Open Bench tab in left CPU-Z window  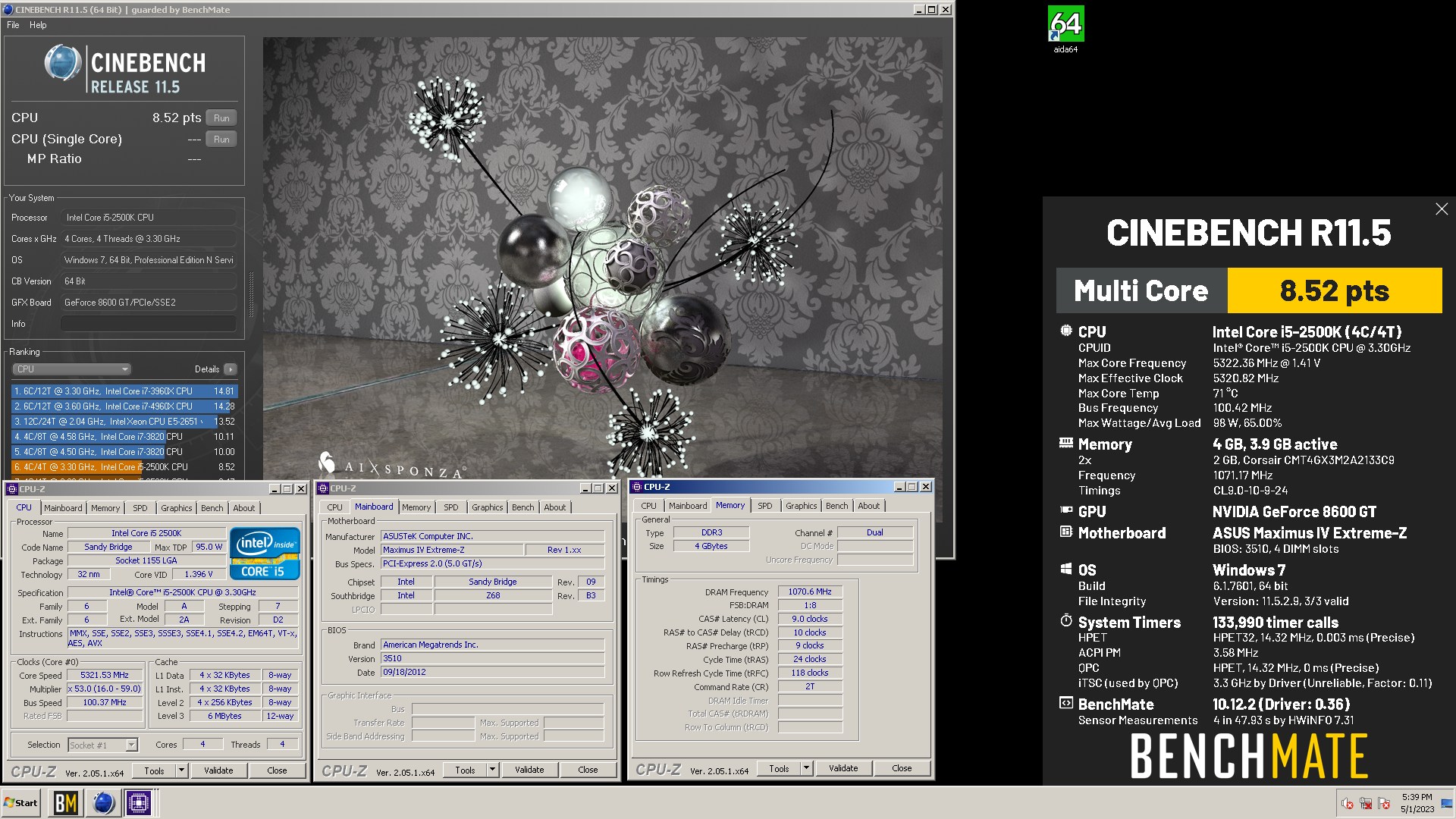click(x=212, y=508)
